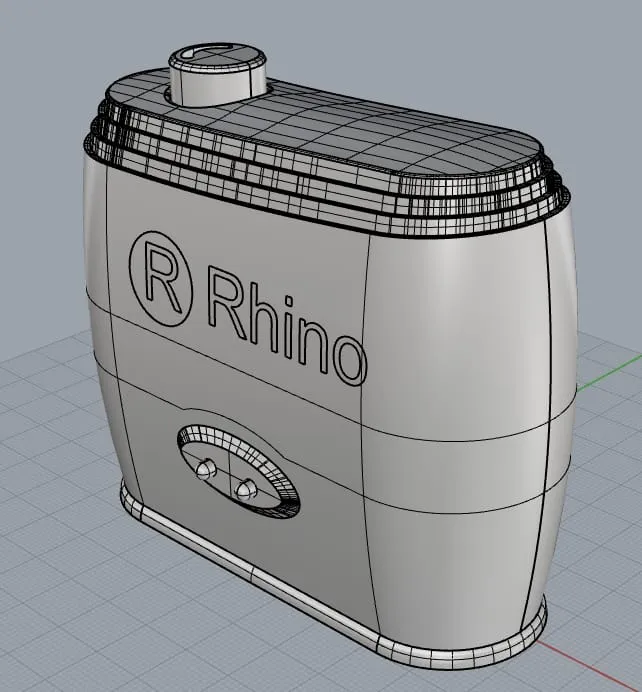Pick the upper-left small sphere inside the oval recess
642x692 pixels.
point(206,469)
